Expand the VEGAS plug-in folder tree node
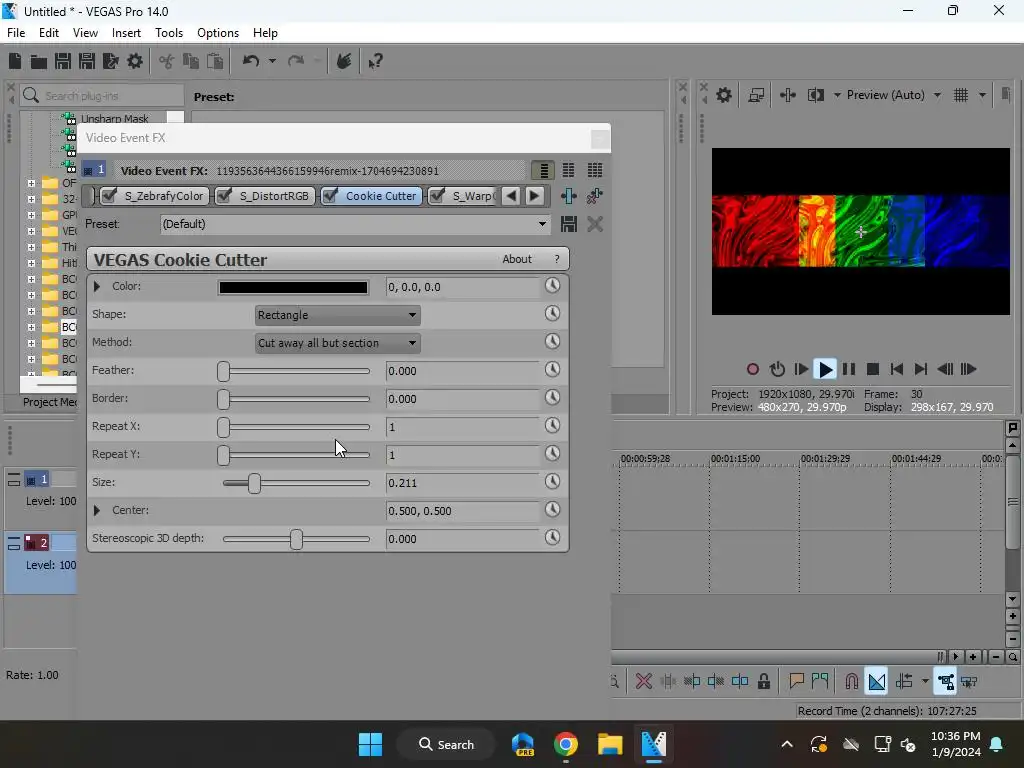Viewport: 1024px width, 768px height. [x=31, y=231]
